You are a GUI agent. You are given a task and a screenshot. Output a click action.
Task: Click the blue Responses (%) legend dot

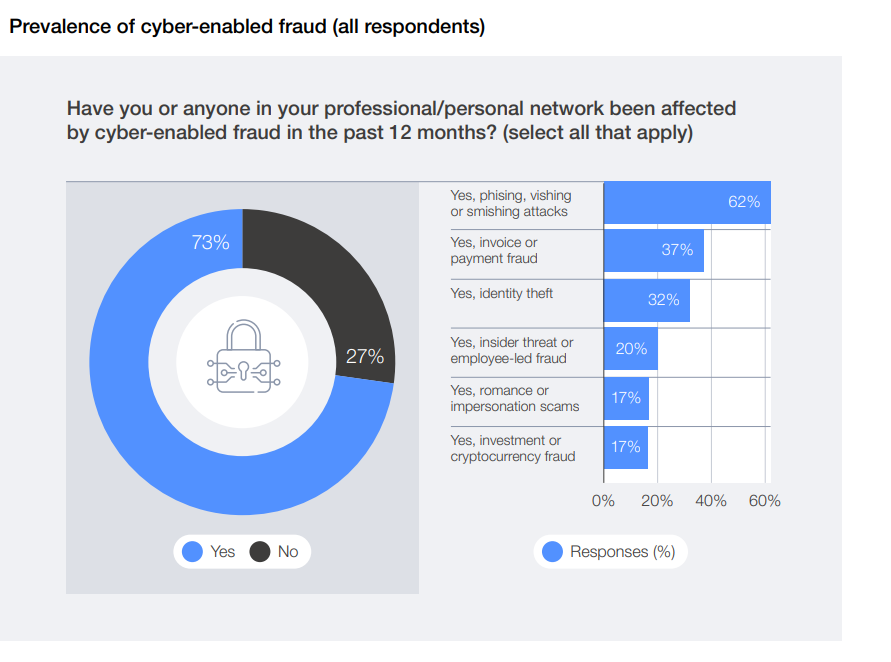(551, 552)
